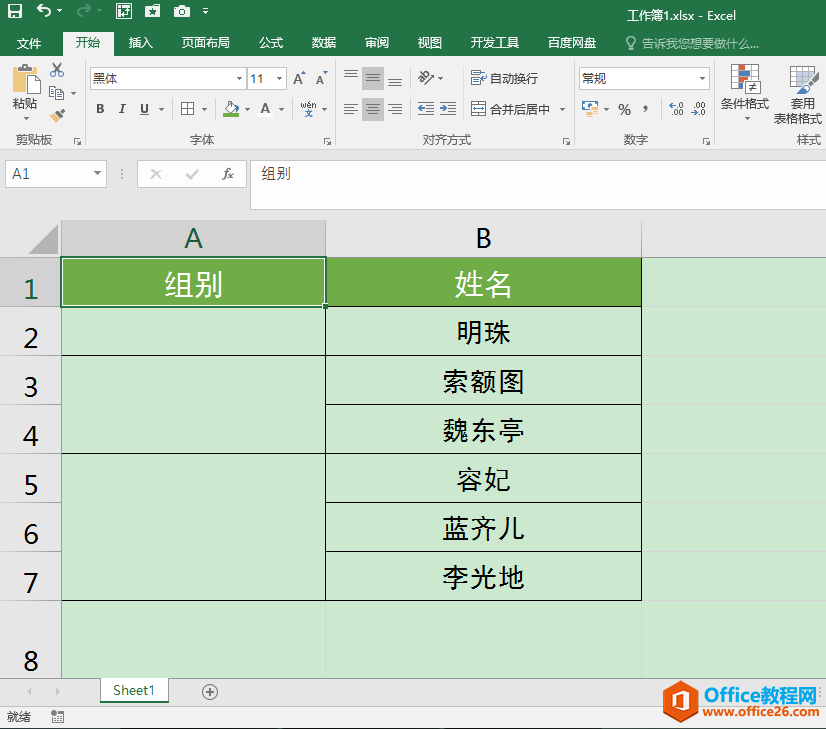Open the font size dropdown
This screenshot has width=826, height=729.
pyautogui.click(x=280, y=78)
